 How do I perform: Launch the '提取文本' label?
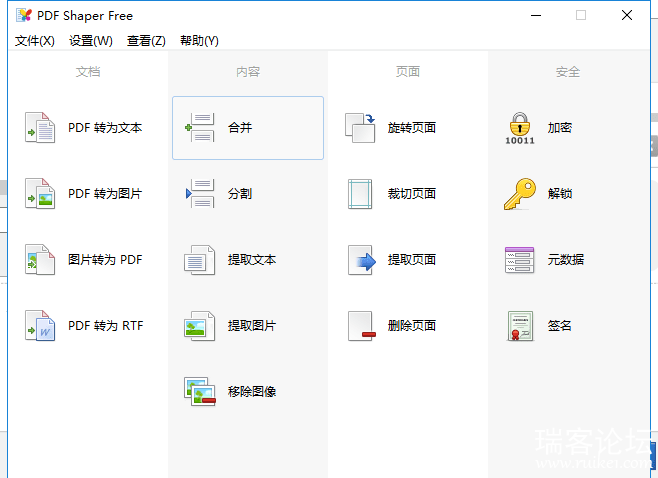(252, 260)
